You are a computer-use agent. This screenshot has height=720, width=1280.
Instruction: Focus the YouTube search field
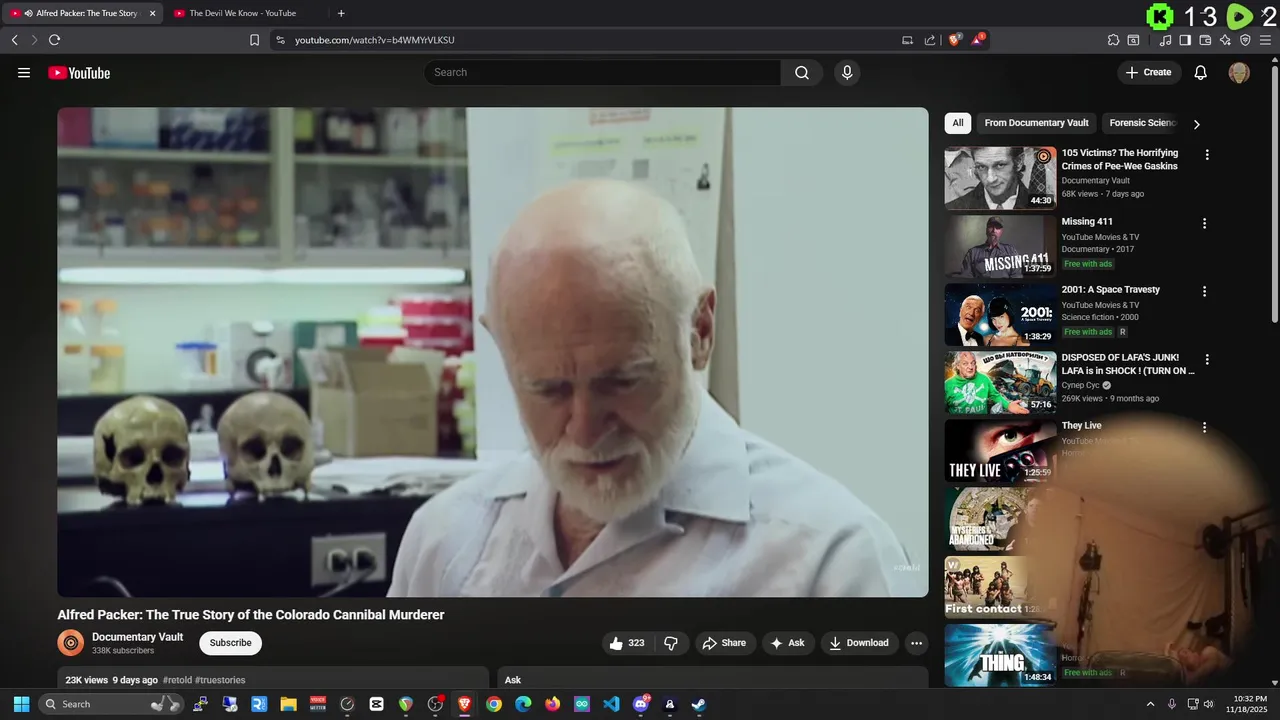click(x=602, y=72)
